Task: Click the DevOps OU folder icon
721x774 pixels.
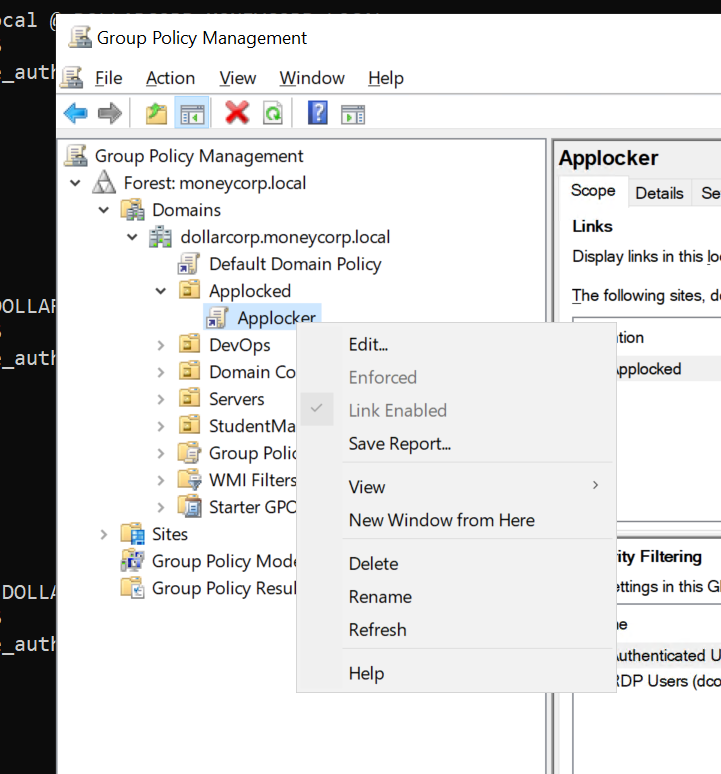Action: (x=189, y=344)
